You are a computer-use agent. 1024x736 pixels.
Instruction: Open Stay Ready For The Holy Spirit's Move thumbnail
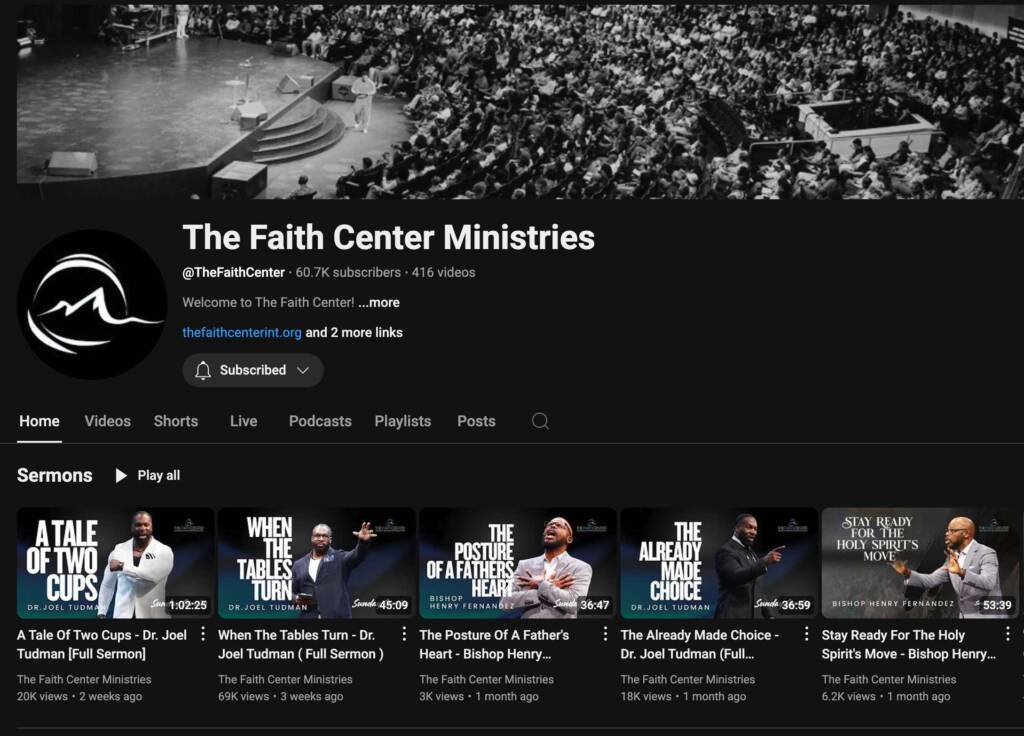[920, 563]
